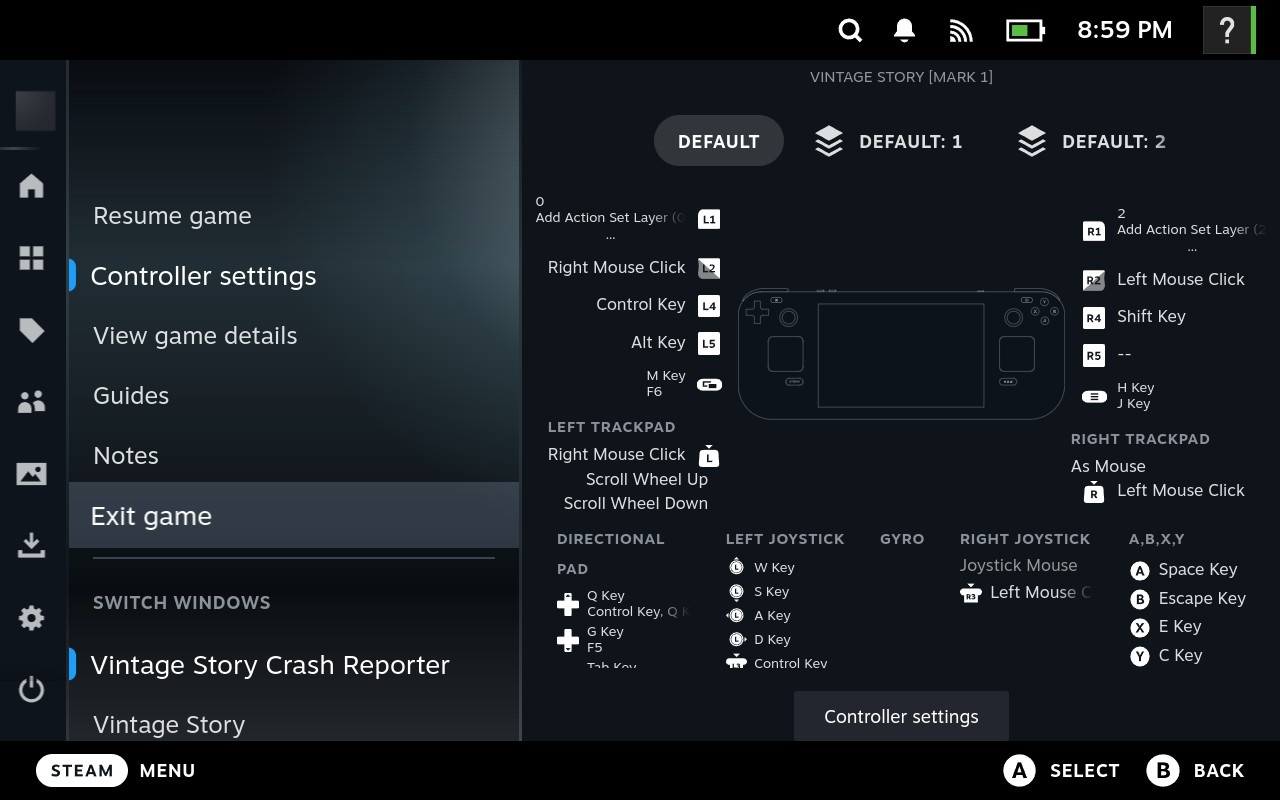Open the Power icon in sidebar

(32, 690)
